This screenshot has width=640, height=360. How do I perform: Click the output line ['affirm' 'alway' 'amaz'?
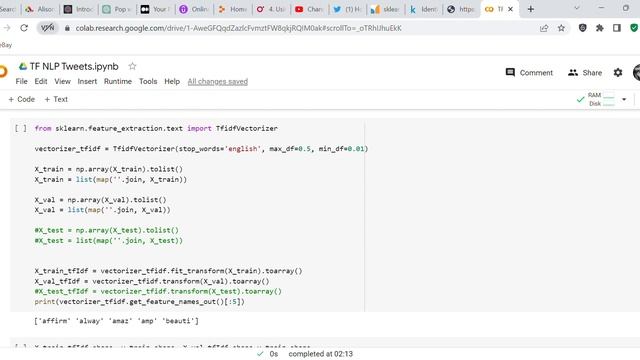click(x=116, y=321)
